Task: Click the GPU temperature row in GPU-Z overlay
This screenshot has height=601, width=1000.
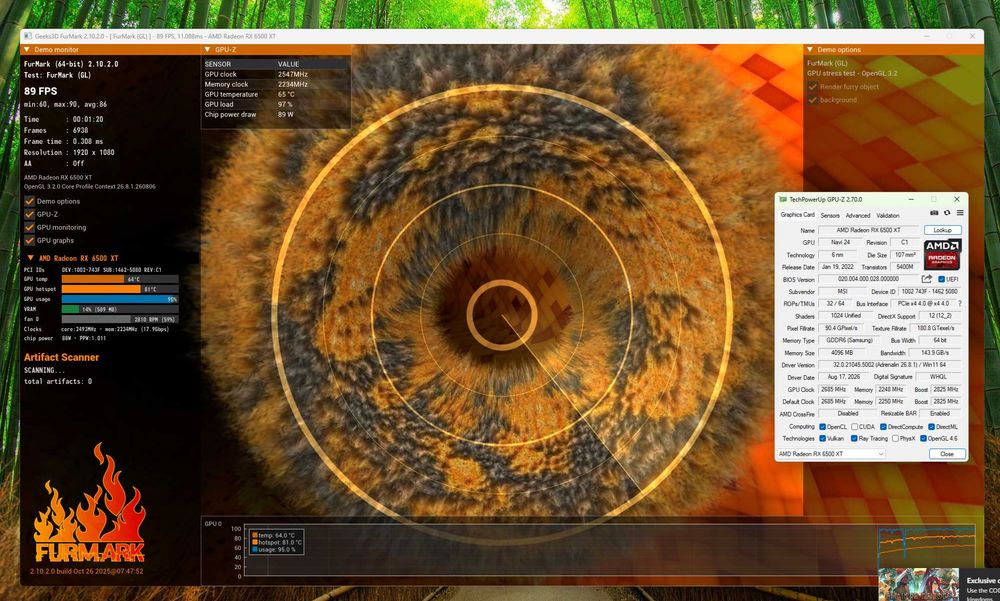Action: click(276, 94)
